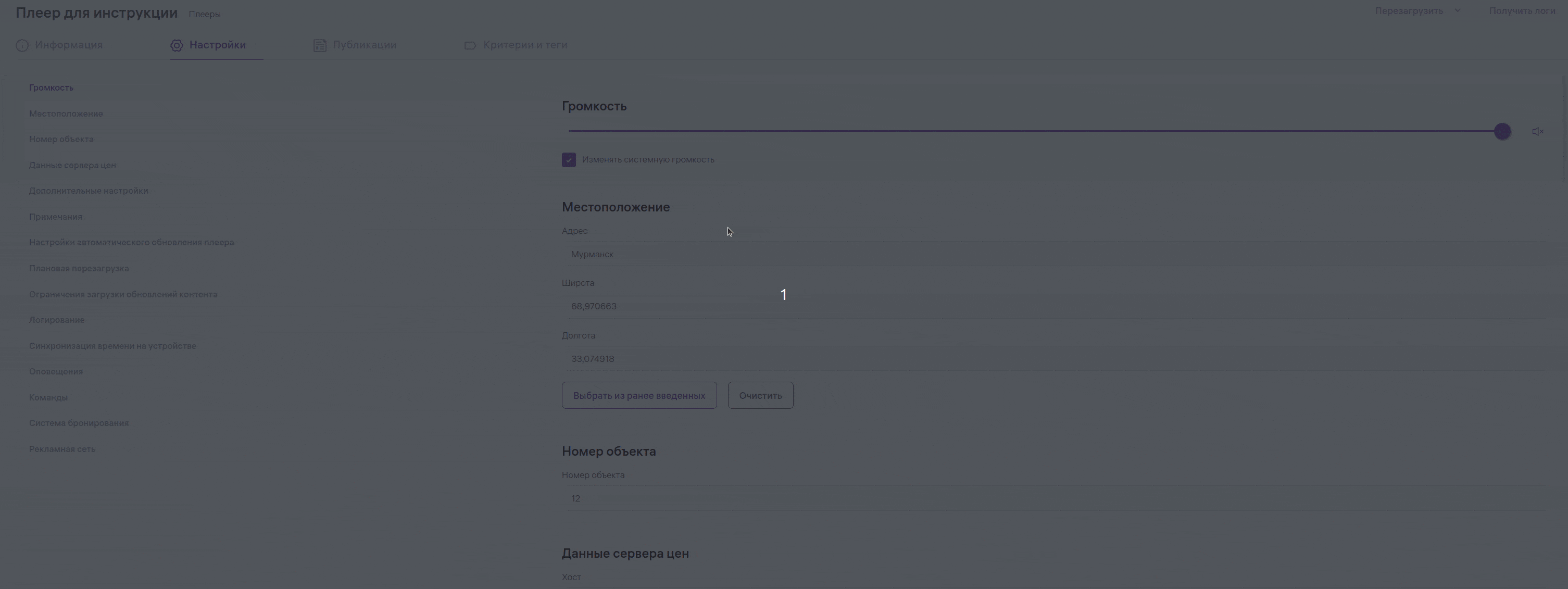The image size is (1568, 589).
Task: Open Плееры breadcrumb link
Action: coord(205,14)
